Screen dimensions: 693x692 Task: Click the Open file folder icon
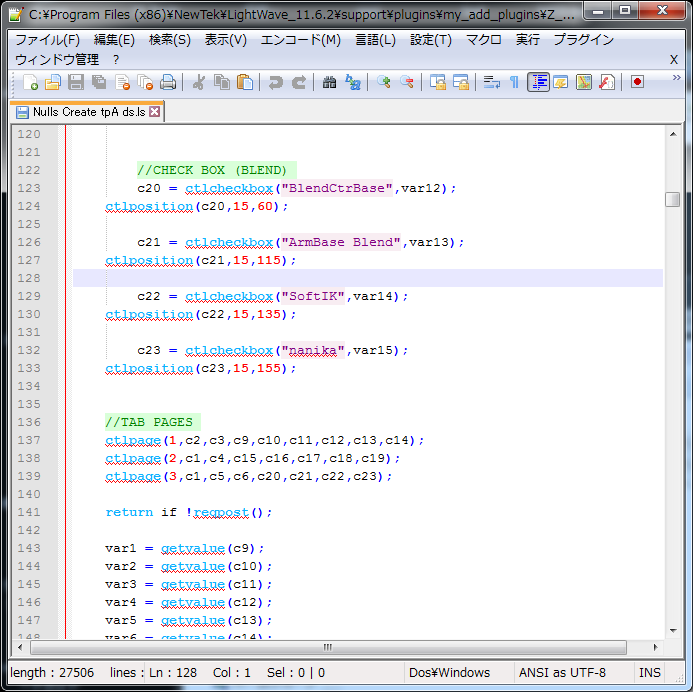(x=53, y=82)
